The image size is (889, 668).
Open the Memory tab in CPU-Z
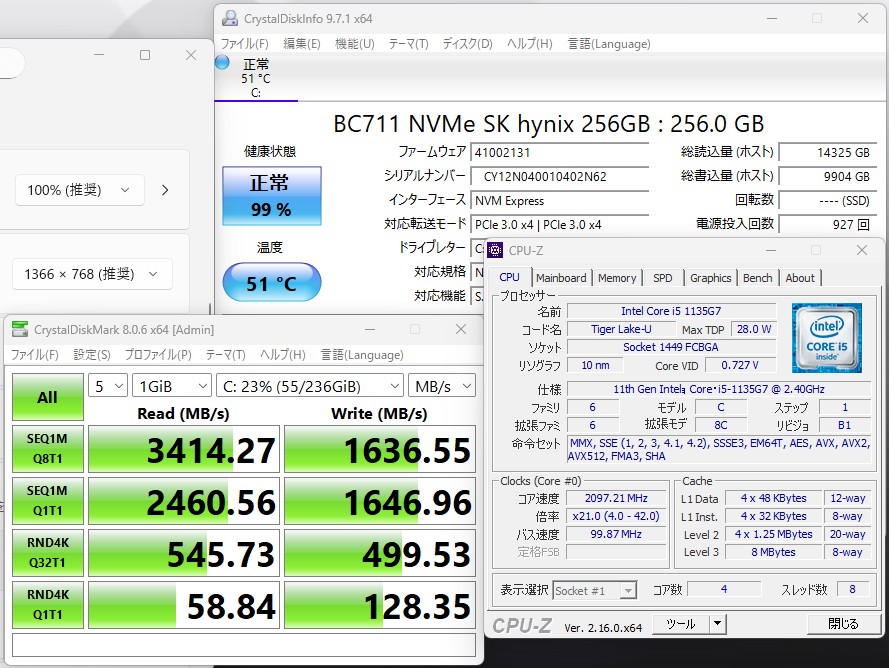[x=617, y=278]
